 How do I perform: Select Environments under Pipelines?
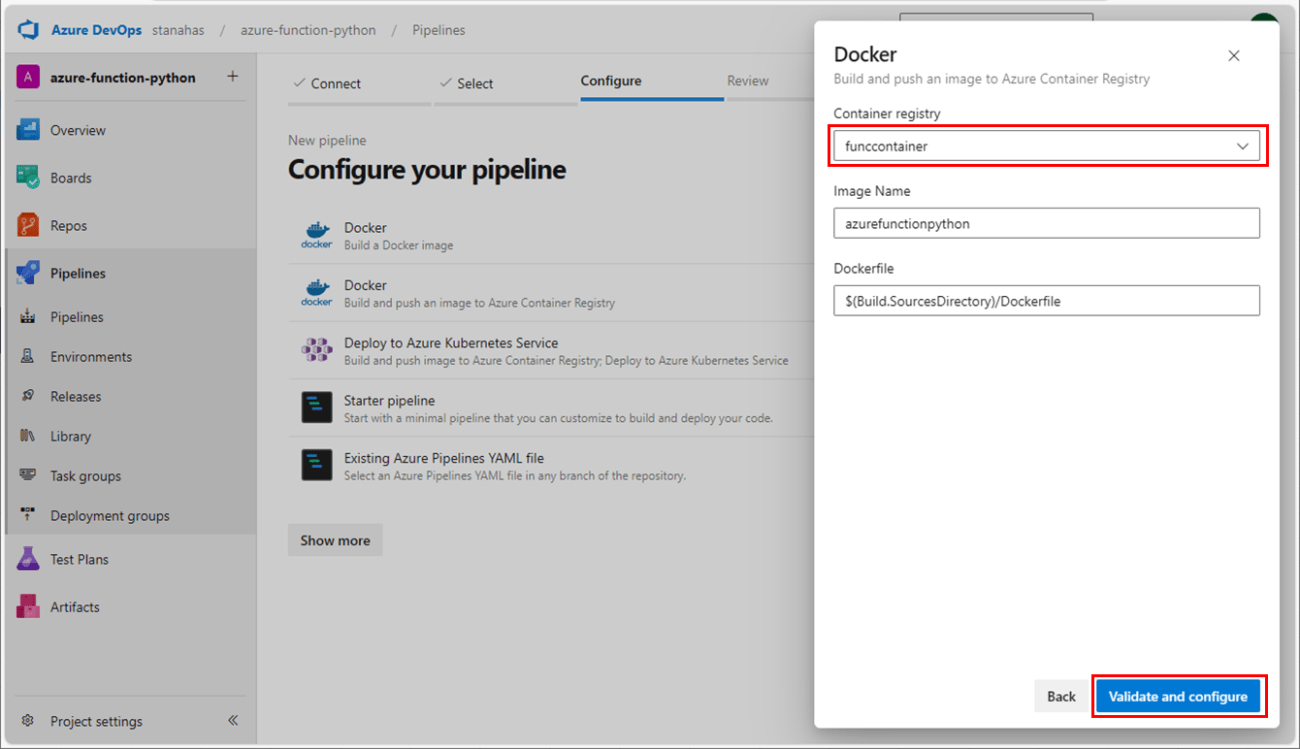pos(91,357)
